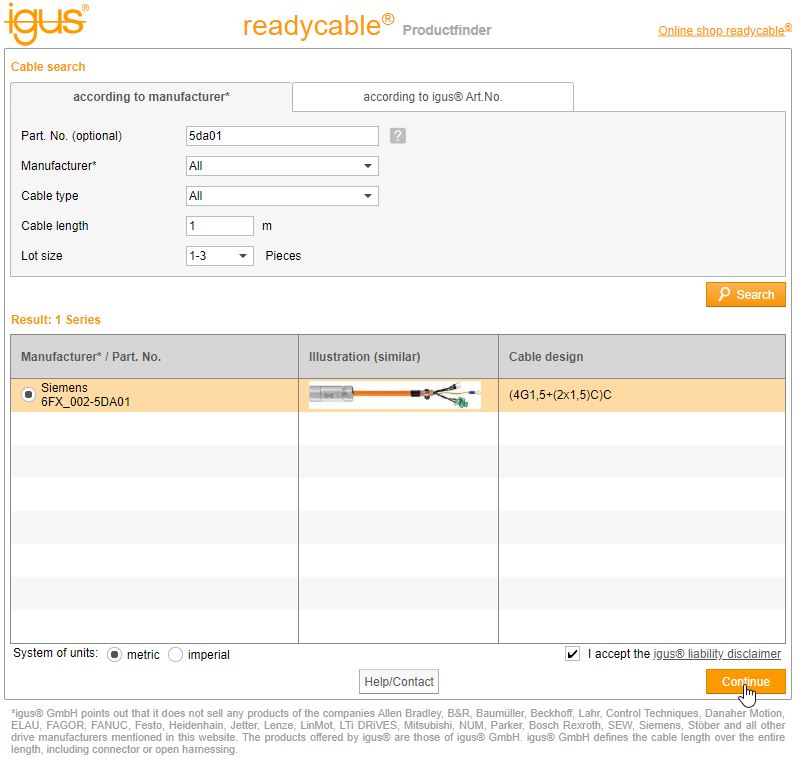This screenshot has height=760, width=799.
Task: Click the Siemens cable illustration thumbnail
Action: point(394,395)
